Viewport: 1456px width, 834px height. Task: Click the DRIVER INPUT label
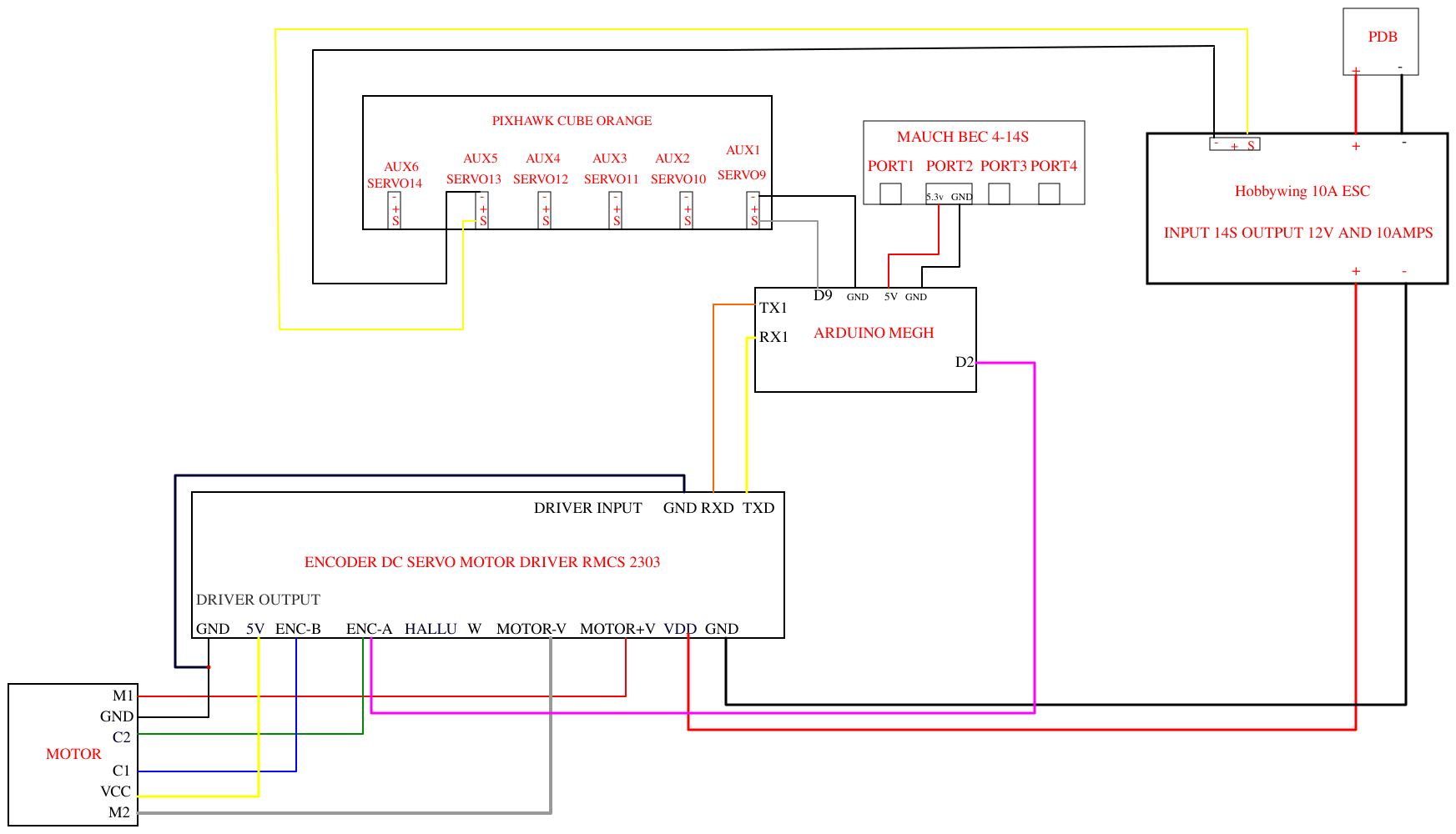(588, 508)
